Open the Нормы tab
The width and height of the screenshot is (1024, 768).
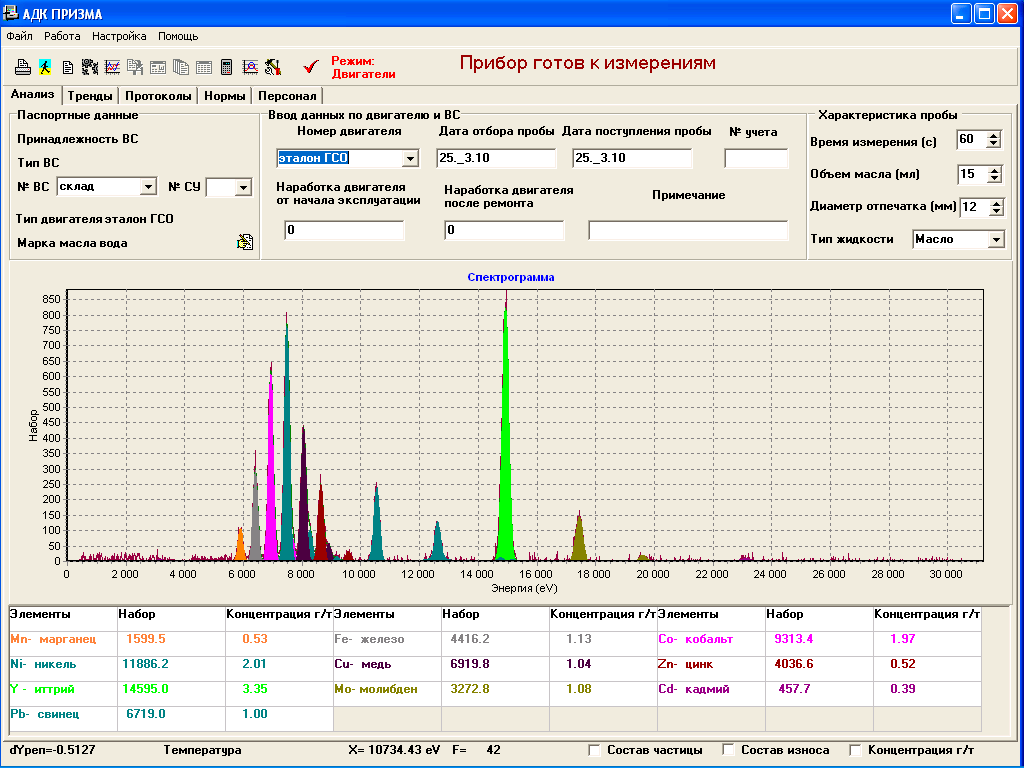[x=224, y=96]
